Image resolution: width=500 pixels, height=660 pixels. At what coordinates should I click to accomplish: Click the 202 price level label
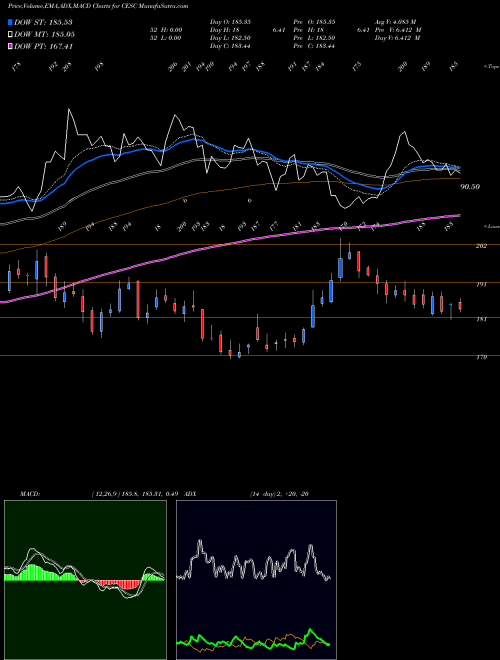[x=481, y=246]
